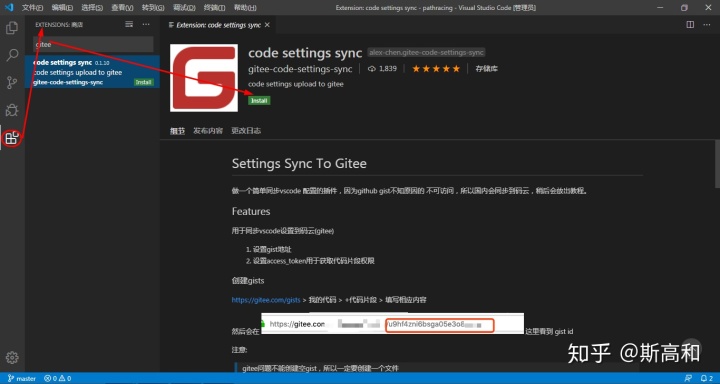
Task: Click the Gitee extension logo image
Action: 204,78
